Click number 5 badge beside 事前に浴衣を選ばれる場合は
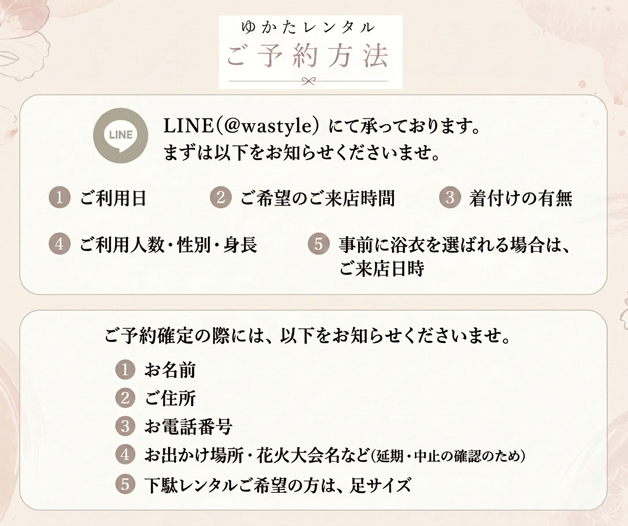 click(319, 244)
